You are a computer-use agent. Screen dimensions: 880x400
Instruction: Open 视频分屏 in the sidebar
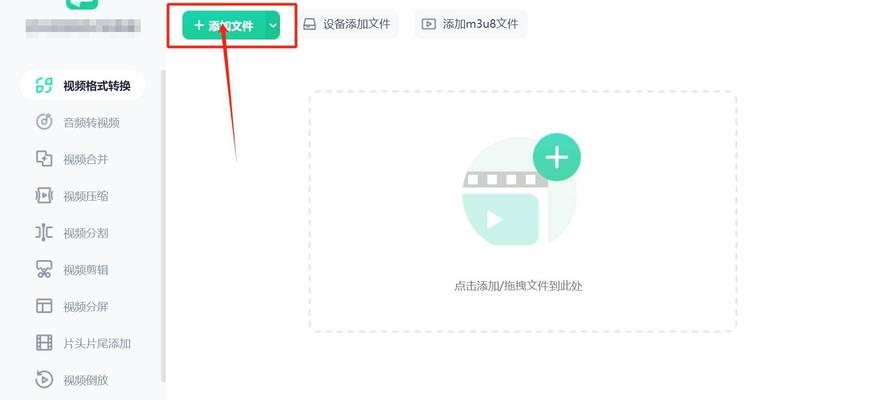point(82,307)
